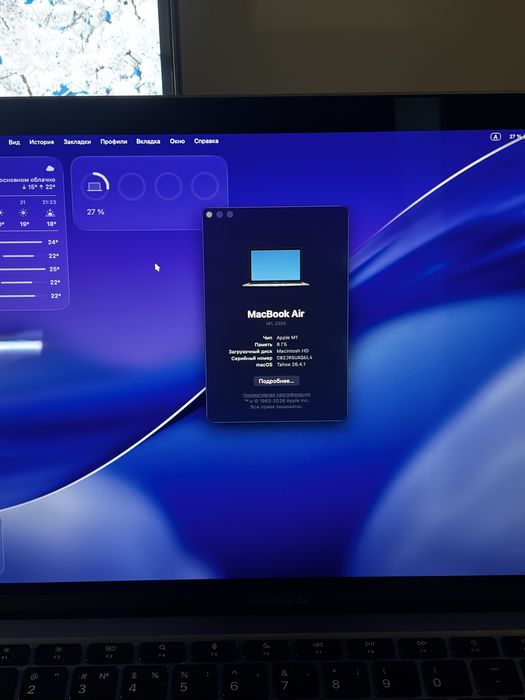Click the MacBook Air title text
The image size is (525, 700).
tap(276, 314)
